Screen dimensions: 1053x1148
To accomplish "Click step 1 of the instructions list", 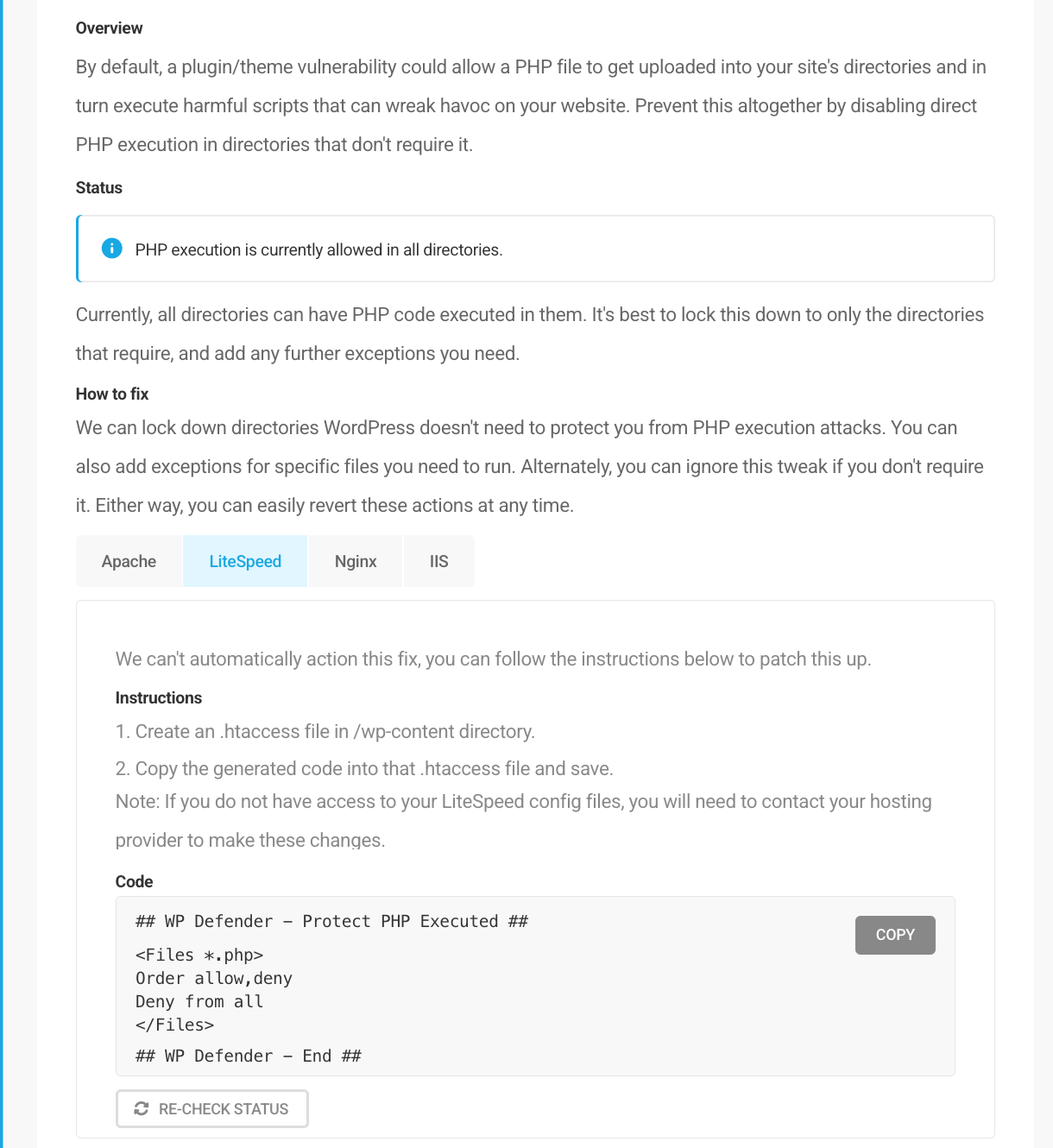I will 325,731.
